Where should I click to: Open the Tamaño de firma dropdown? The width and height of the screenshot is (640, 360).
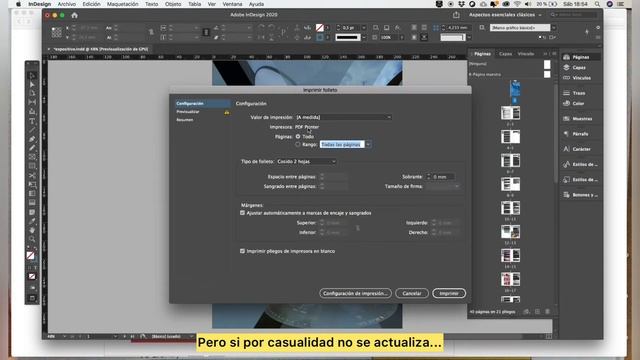pos(442,187)
